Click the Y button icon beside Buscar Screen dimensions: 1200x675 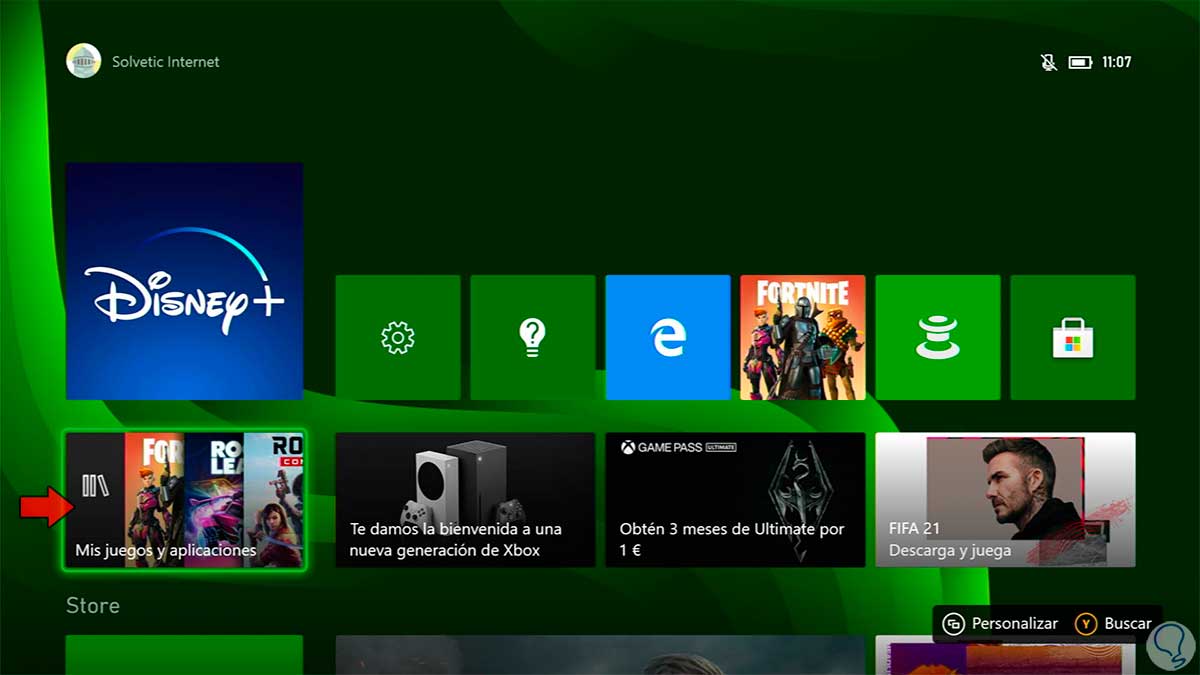pyautogui.click(x=1086, y=624)
